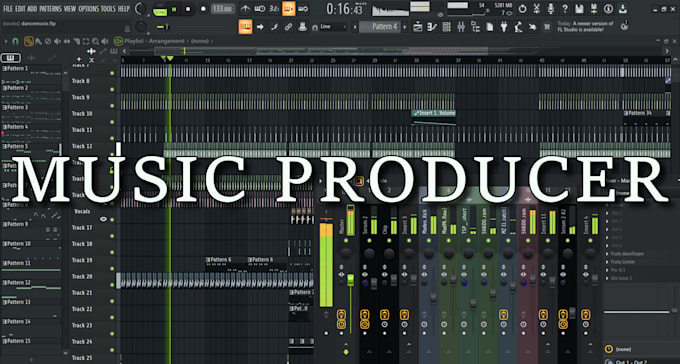Screen dimensions: 680x364
Task: Click the tempo tapper icon
Action: point(518,27)
